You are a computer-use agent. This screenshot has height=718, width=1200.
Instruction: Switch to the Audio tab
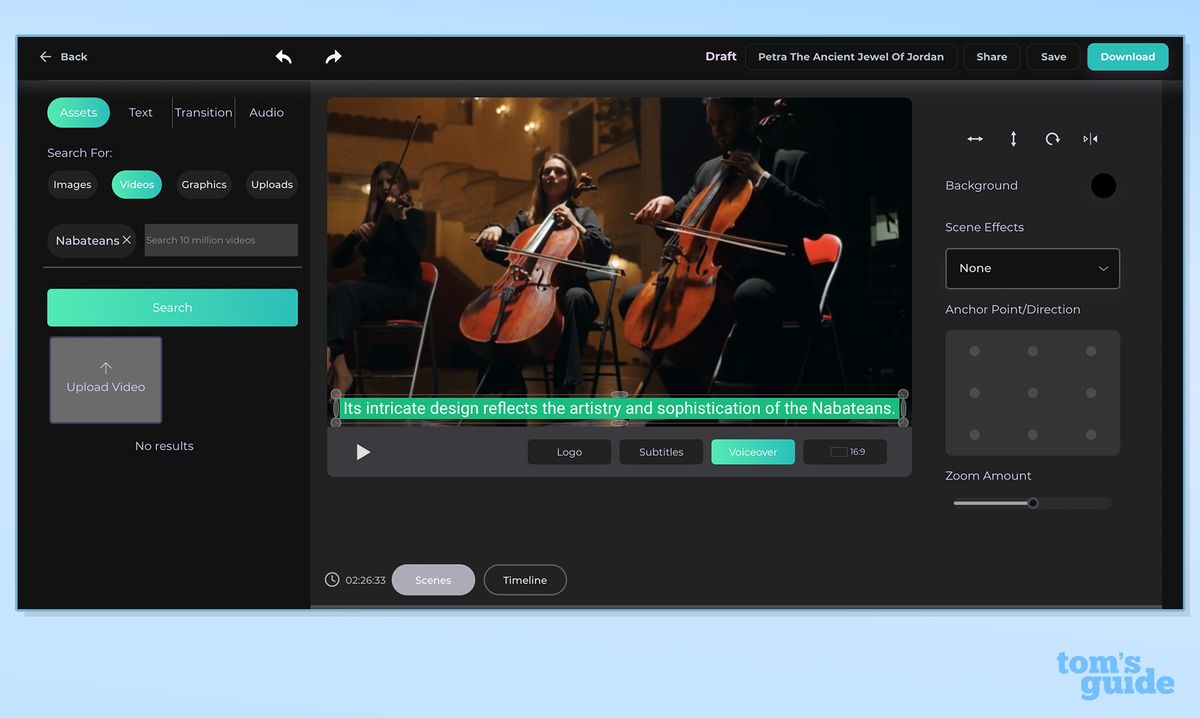click(x=265, y=112)
